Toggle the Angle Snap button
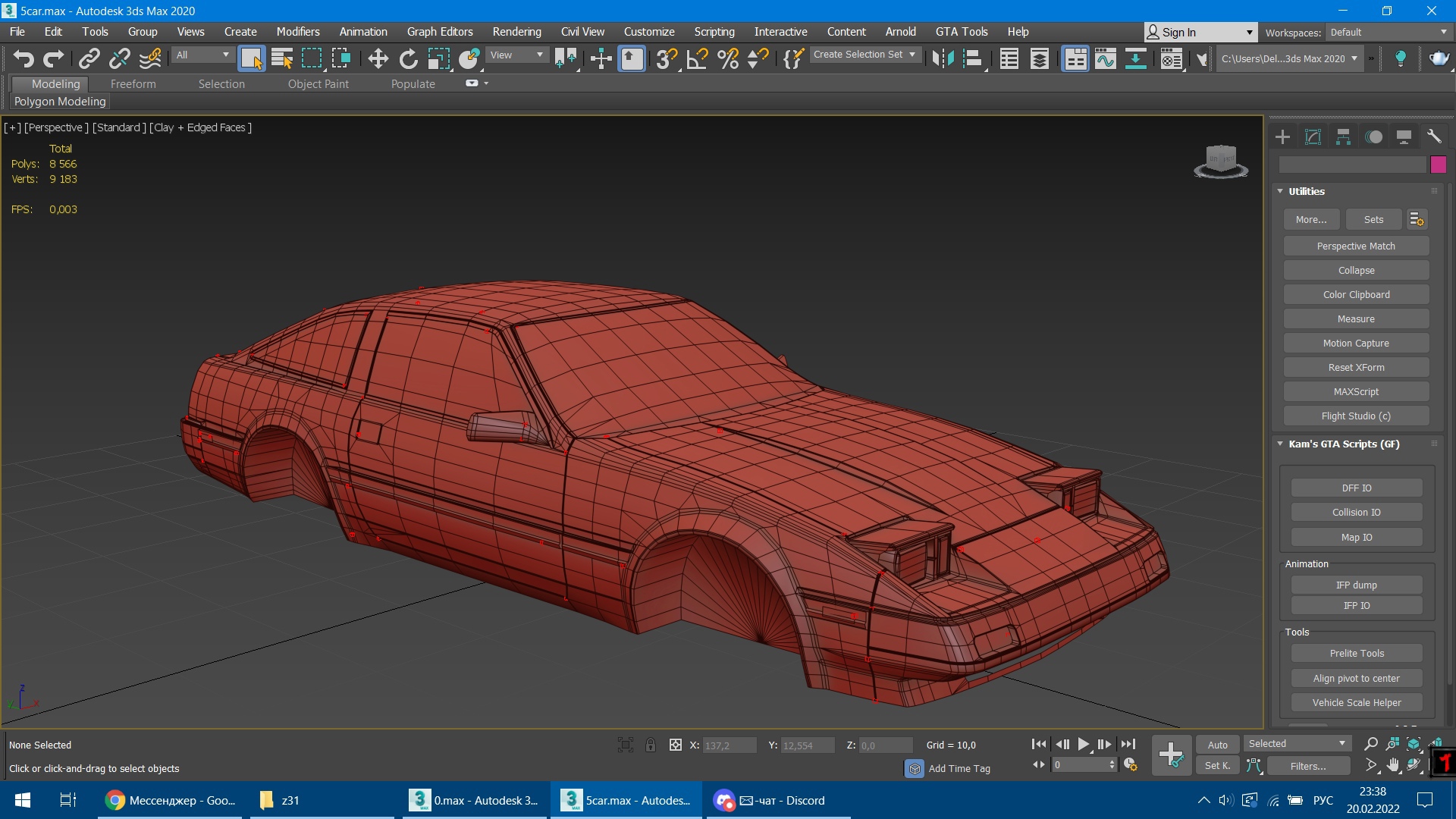The height and width of the screenshot is (819, 1456). 697,58
